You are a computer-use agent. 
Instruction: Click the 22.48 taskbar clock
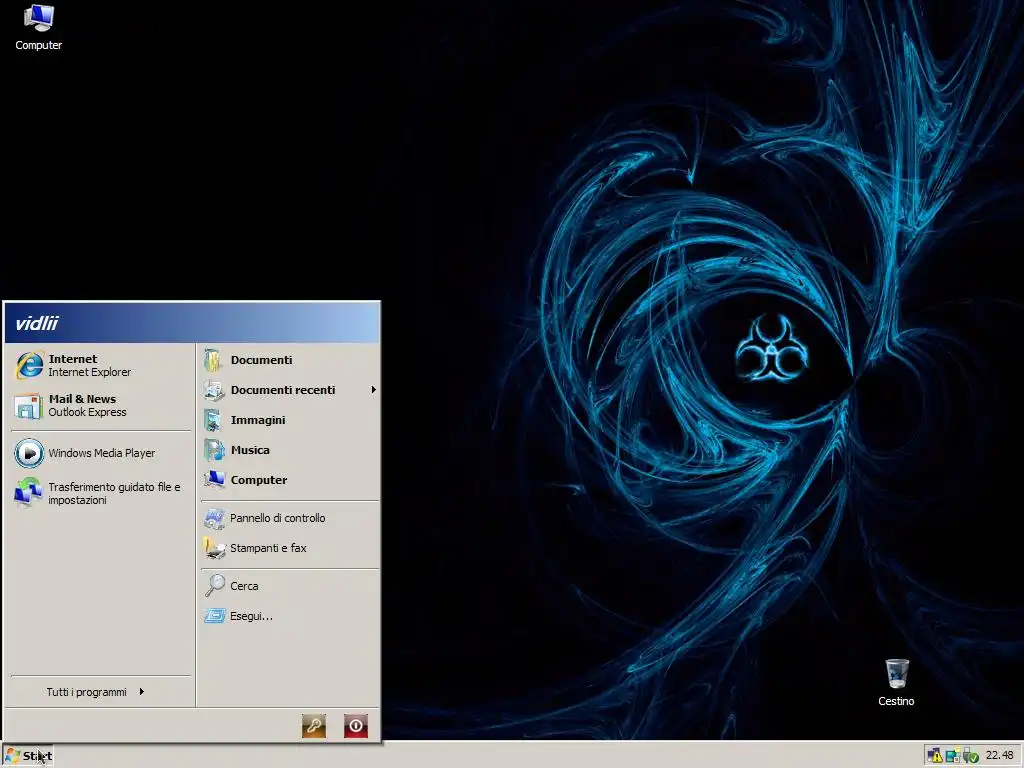[999, 755]
